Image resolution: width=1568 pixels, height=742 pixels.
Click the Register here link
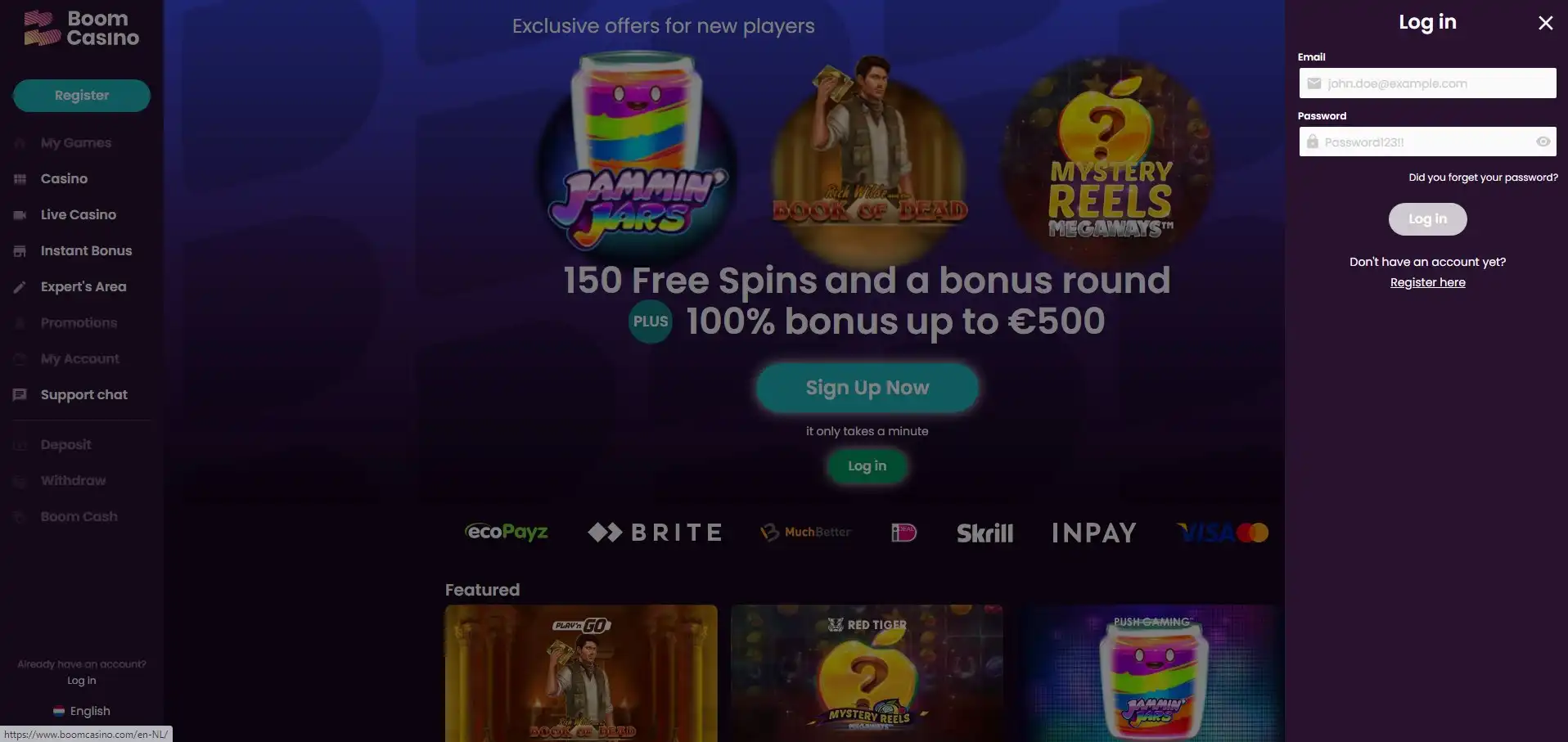tap(1427, 282)
